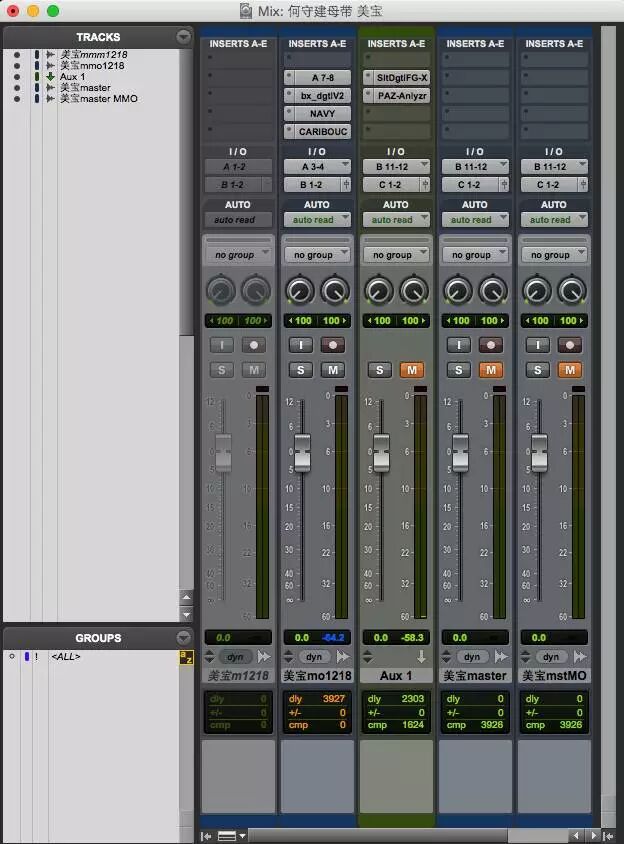Click Tracks list scroll down arrow
Viewport: 624px width, 844px height.
pos(186,614)
